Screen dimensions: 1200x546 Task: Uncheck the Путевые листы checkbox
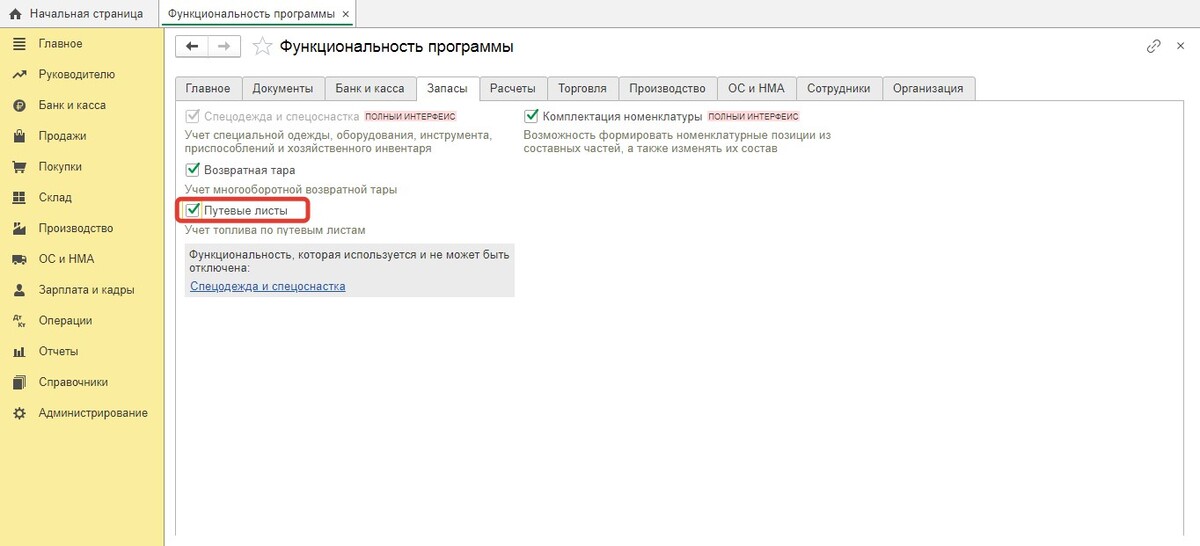194,211
